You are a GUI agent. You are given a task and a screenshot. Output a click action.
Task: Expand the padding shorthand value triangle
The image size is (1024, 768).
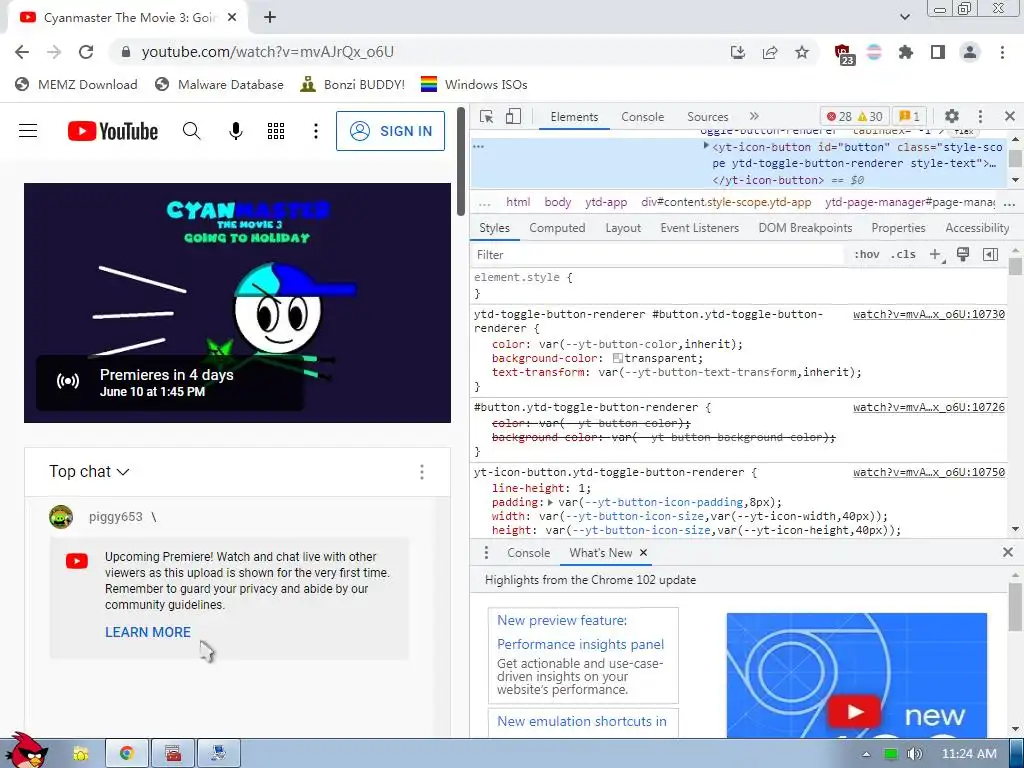(550, 502)
